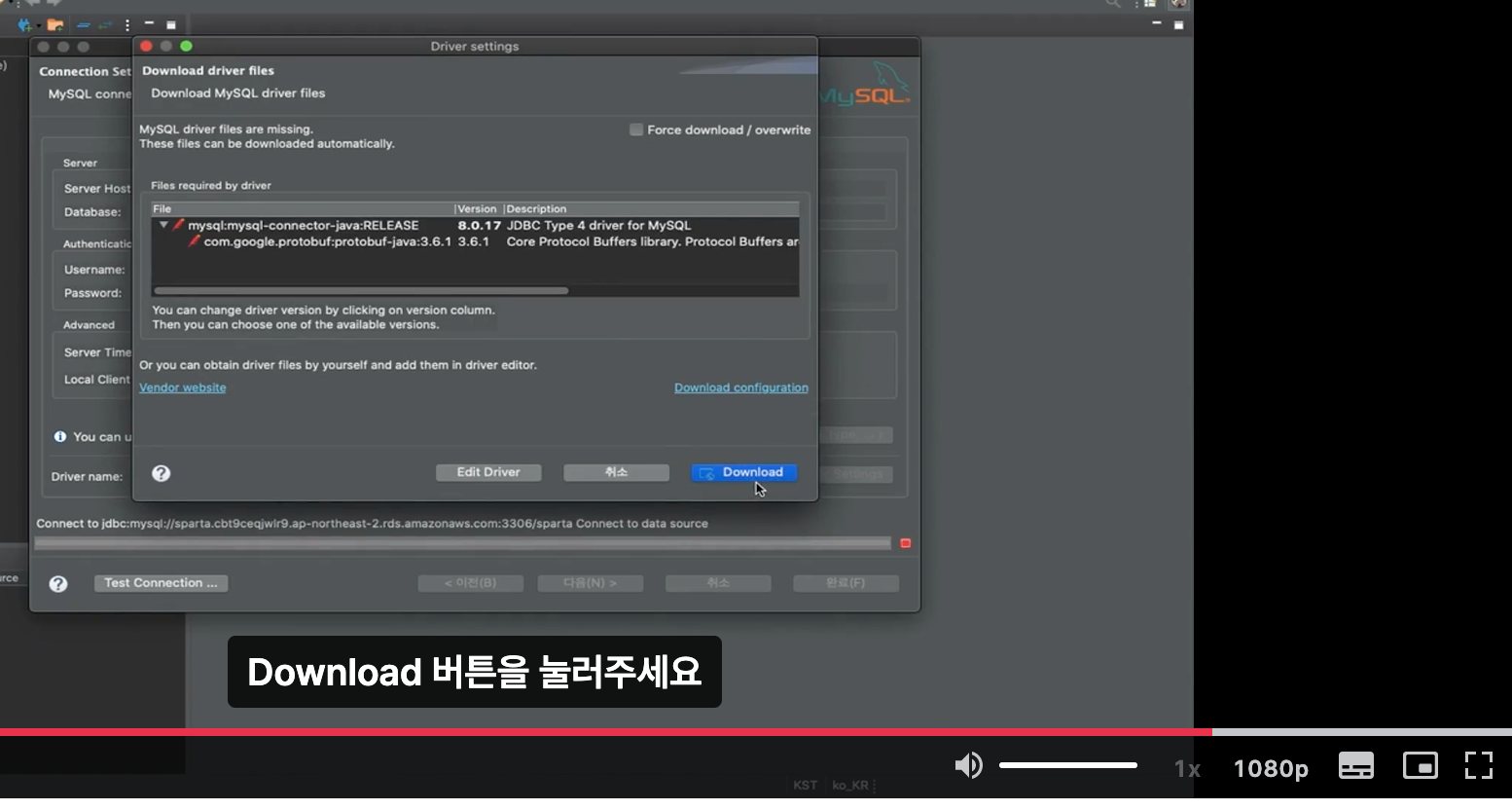Image resolution: width=1512 pixels, height=810 pixels.
Task: Collapse the mysql-connector-java tree row
Action: coord(163,225)
